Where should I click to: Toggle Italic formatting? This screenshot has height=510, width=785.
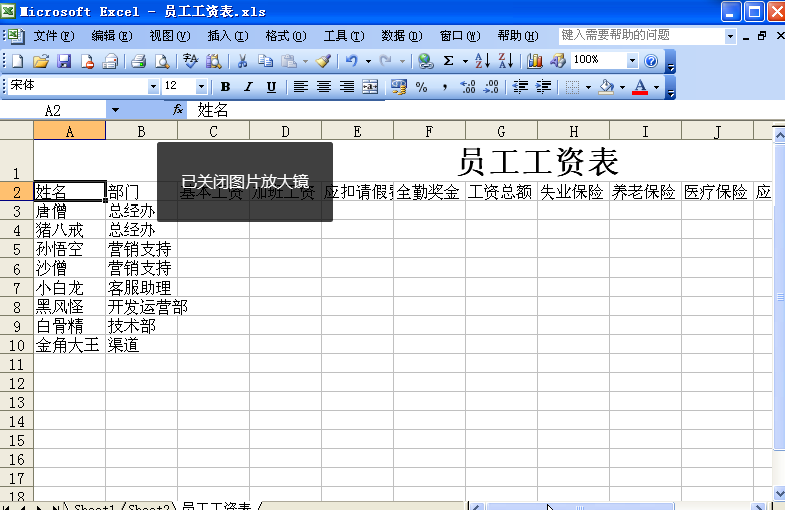tap(248, 87)
